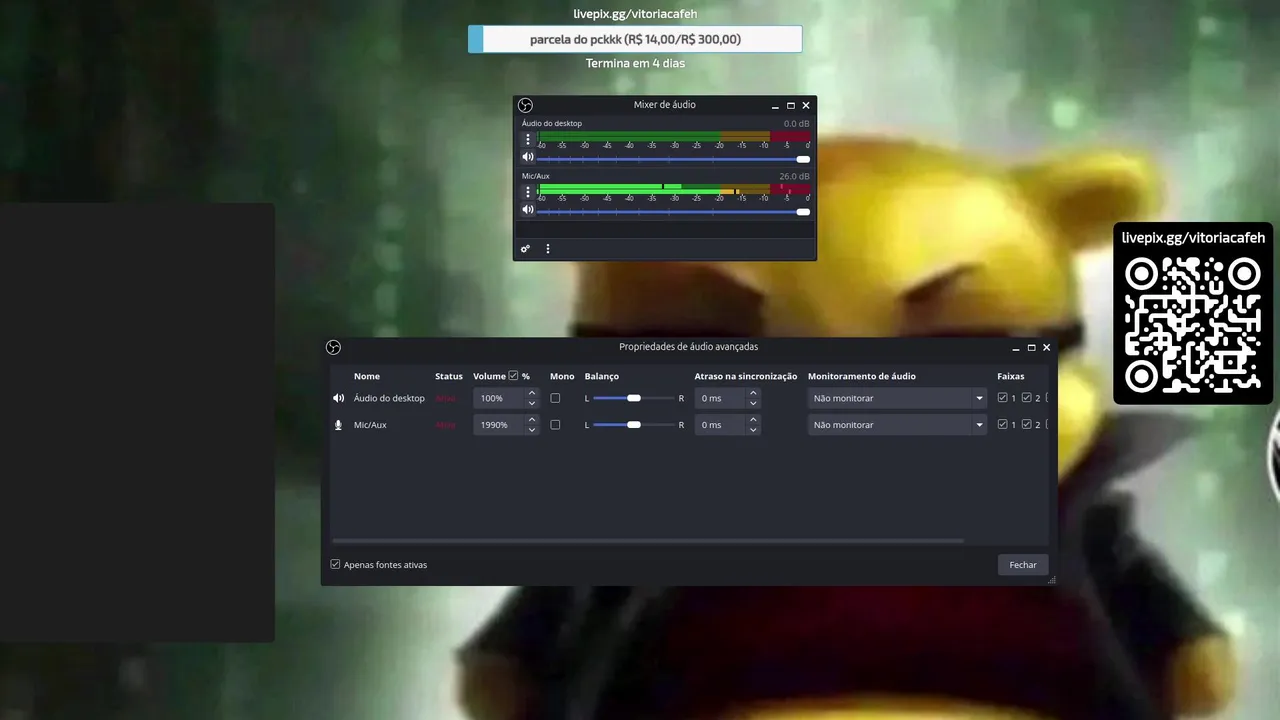Uncheck track 2 for Mic/Aux
The image size is (1280, 720).
(x=1026, y=425)
